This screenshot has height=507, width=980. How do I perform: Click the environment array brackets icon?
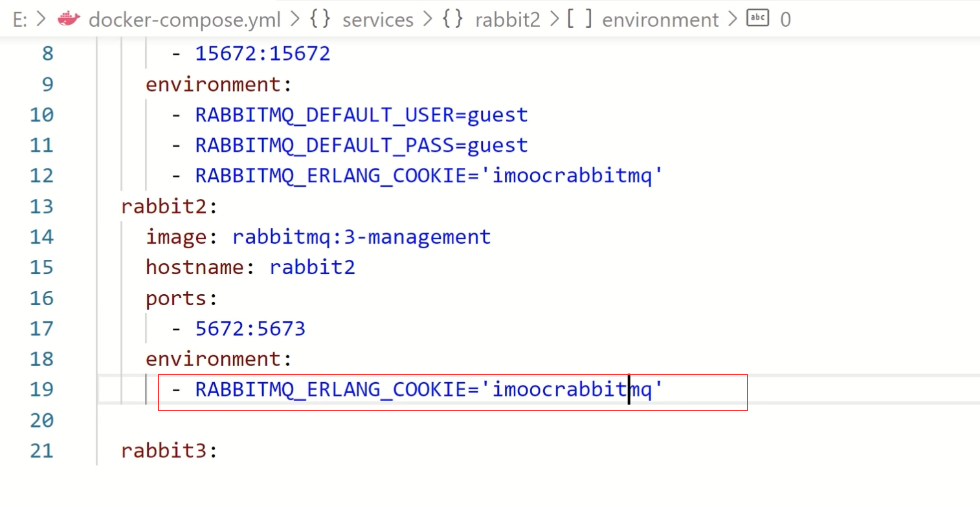click(579, 19)
